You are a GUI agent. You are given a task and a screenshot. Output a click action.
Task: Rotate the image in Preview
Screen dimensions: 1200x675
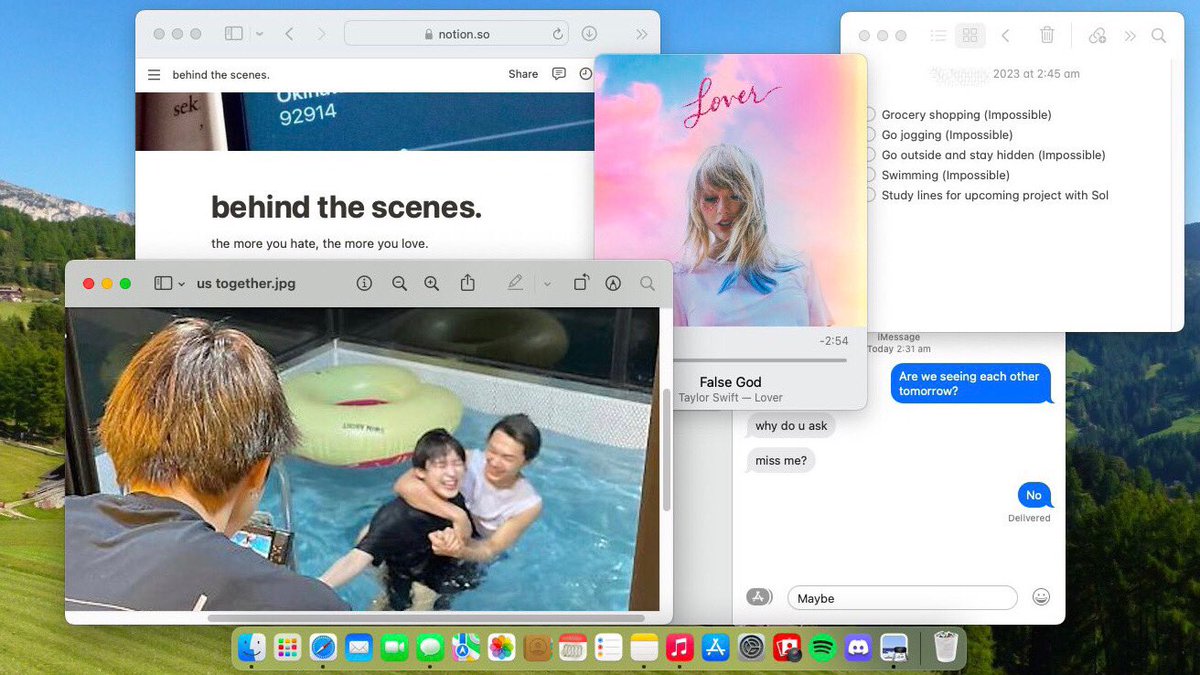(580, 283)
